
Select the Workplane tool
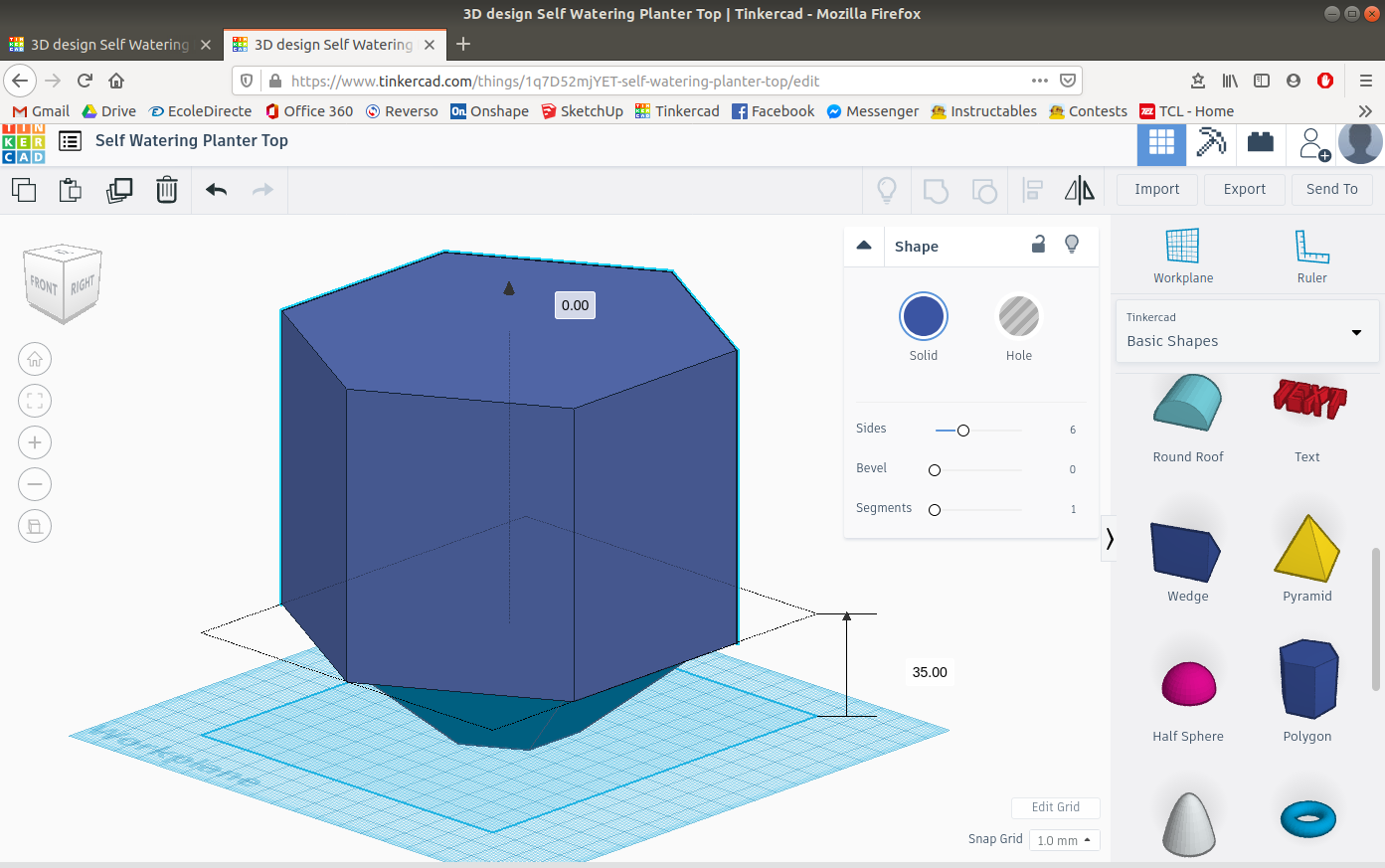click(1183, 256)
